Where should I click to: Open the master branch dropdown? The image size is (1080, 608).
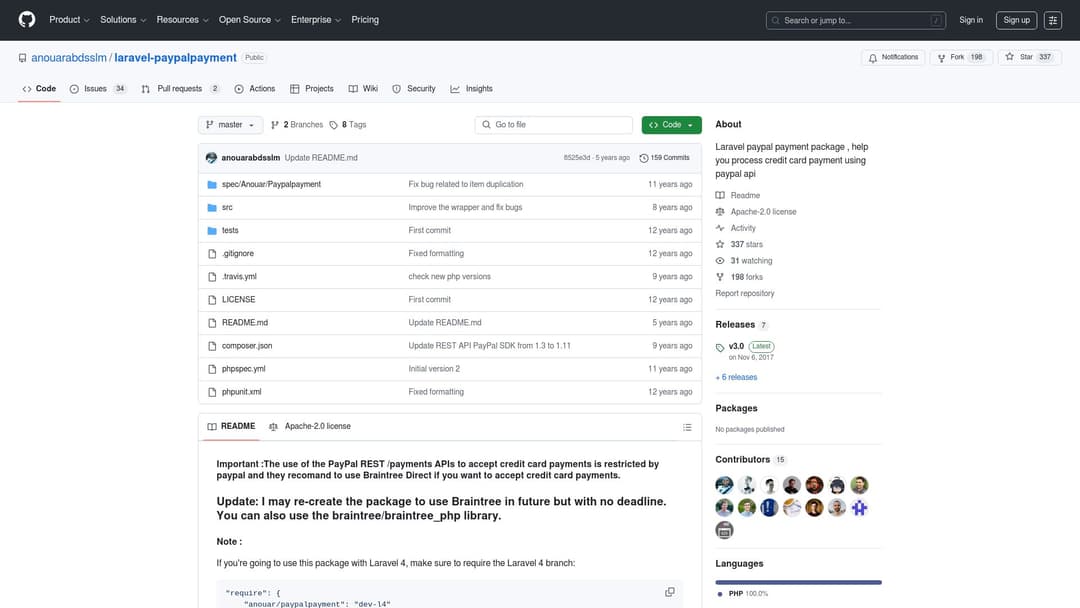[x=230, y=125]
